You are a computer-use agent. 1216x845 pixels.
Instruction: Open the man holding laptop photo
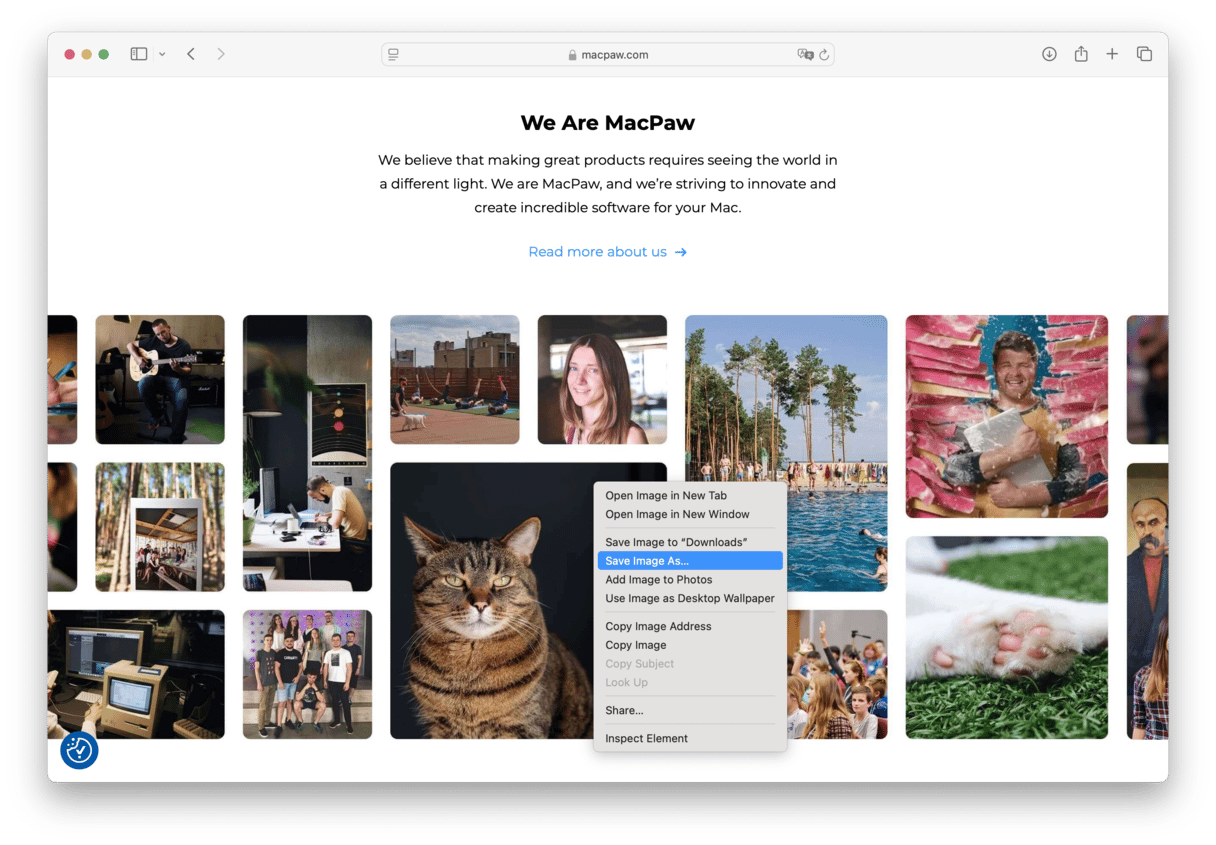pos(1007,416)
